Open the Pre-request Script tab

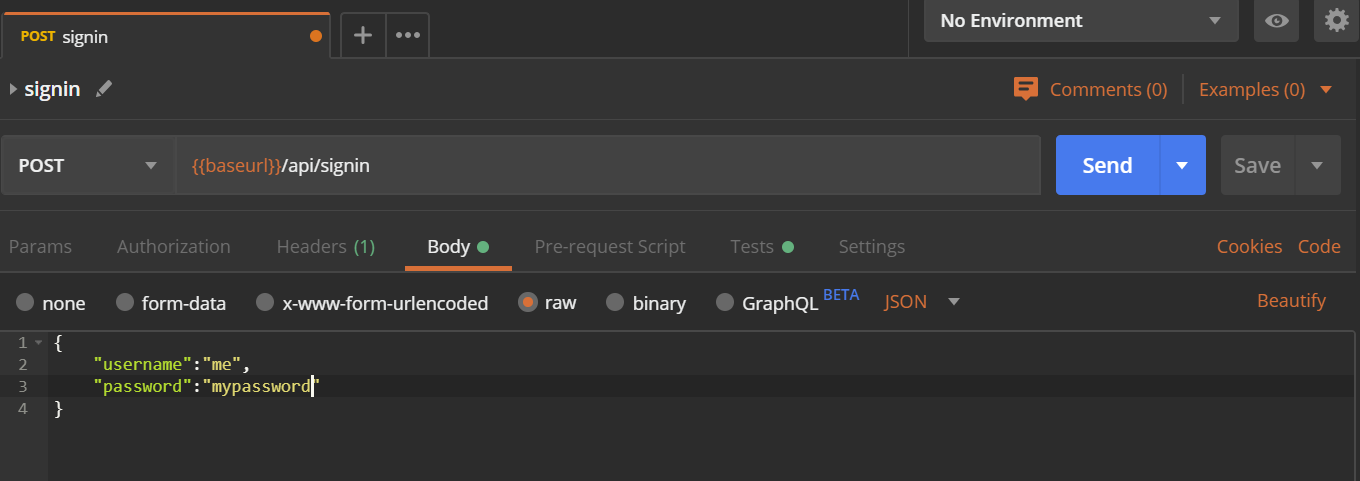[x=610, y=246]
